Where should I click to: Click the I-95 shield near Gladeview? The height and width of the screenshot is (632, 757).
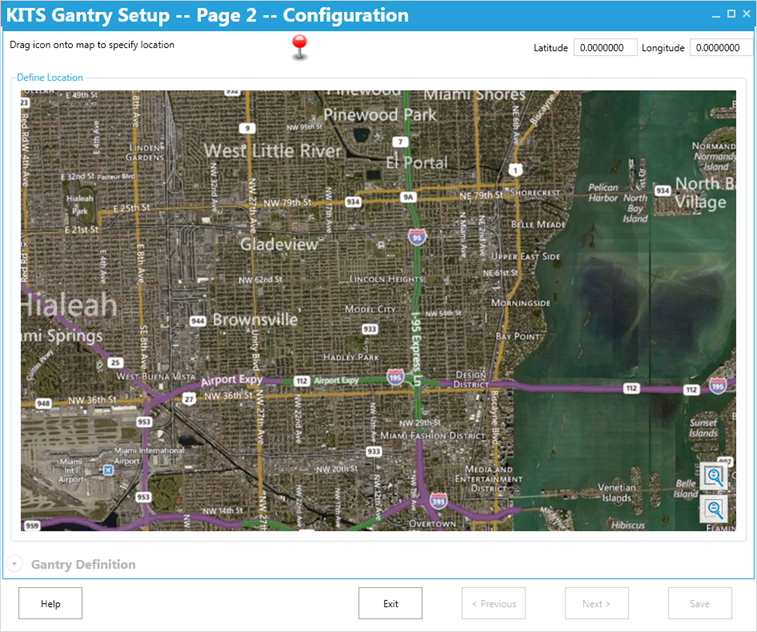(417, 237)
